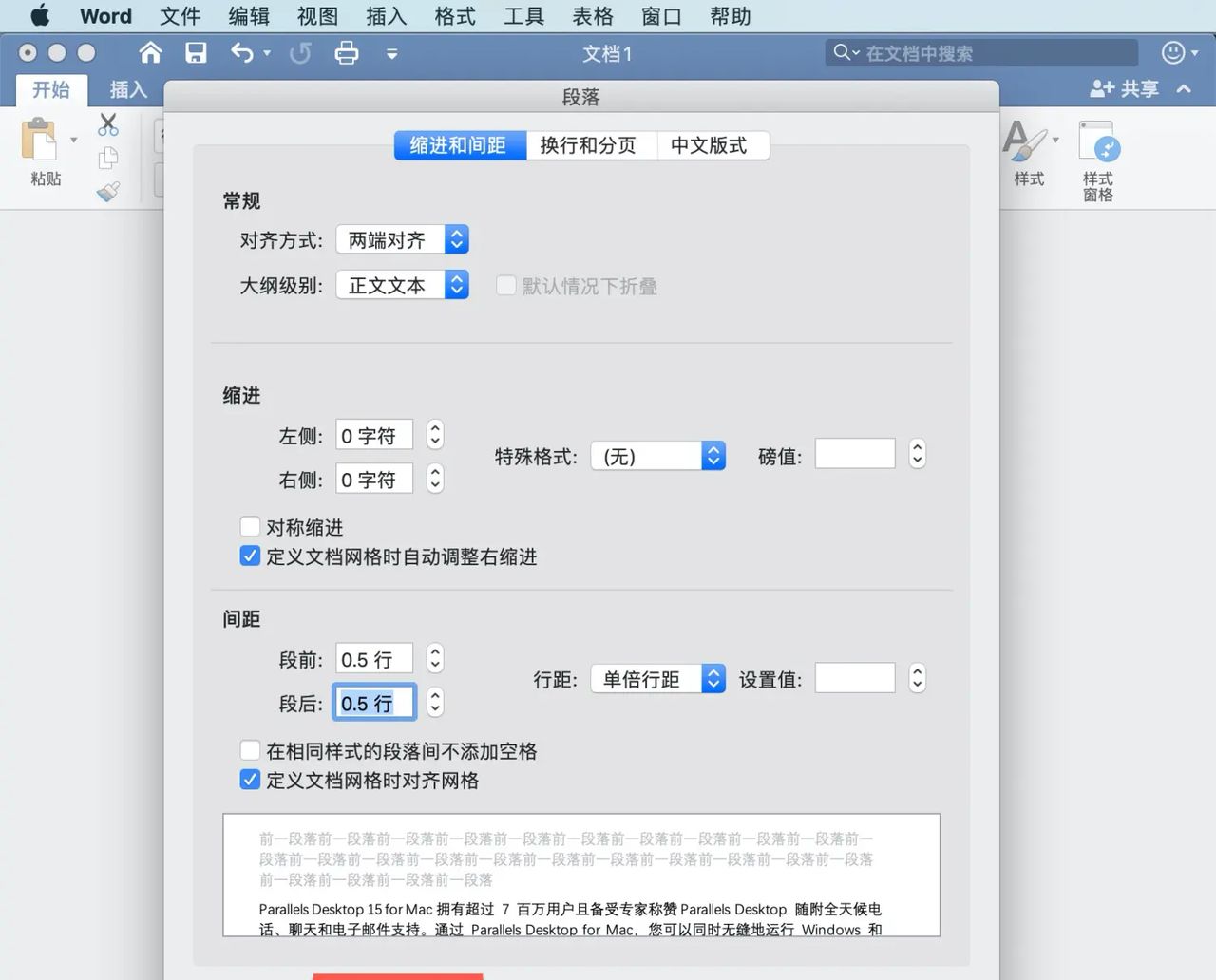
Task: Select the scissors Cut icon
Action: (107, 123)
